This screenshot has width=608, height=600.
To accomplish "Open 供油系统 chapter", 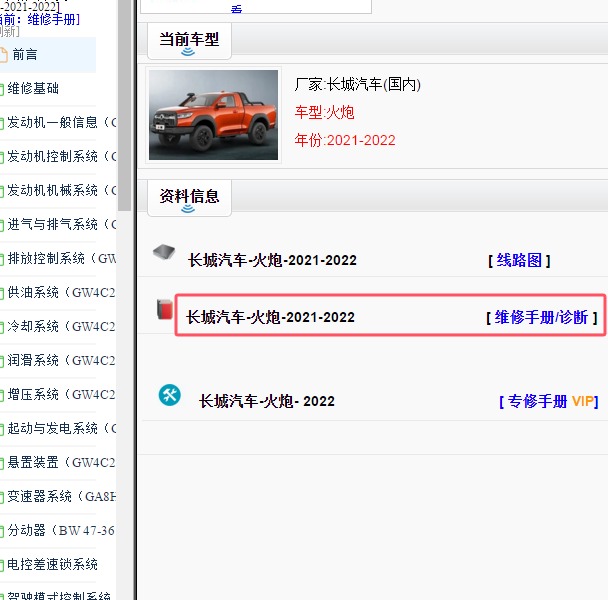I will 61,292.
